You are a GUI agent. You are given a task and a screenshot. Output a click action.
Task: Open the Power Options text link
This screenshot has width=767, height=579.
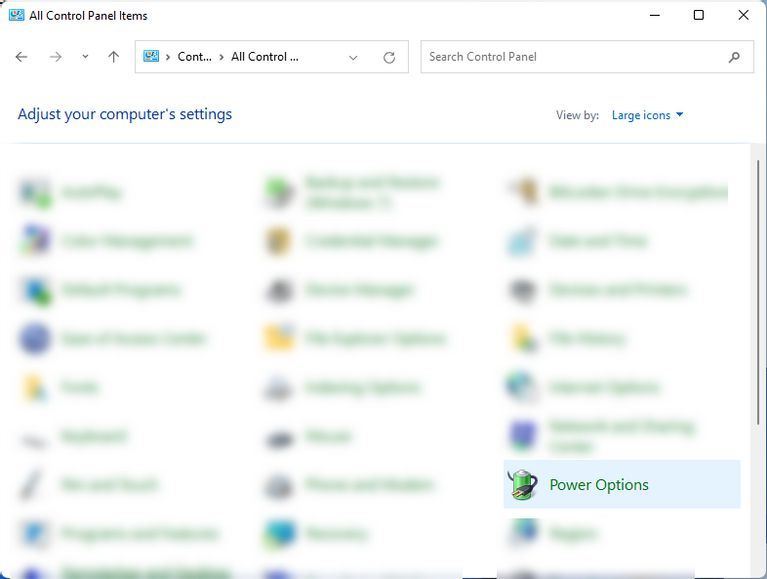pos(599,485)
